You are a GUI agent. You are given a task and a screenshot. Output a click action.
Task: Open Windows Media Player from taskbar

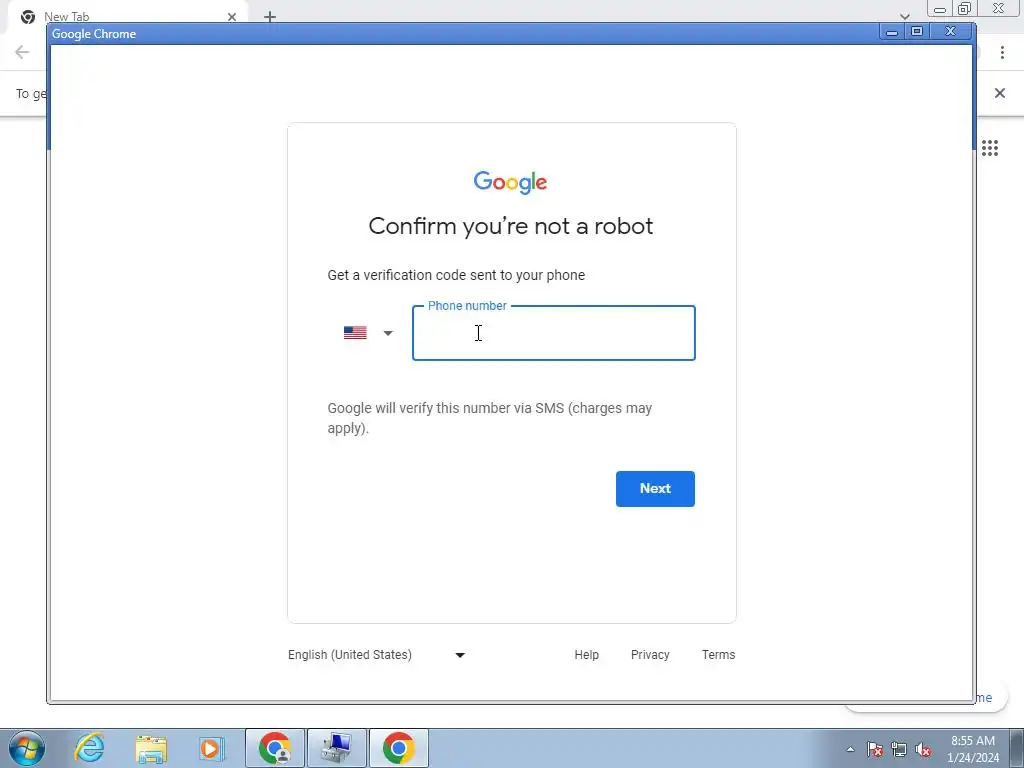tap(211, 748)
